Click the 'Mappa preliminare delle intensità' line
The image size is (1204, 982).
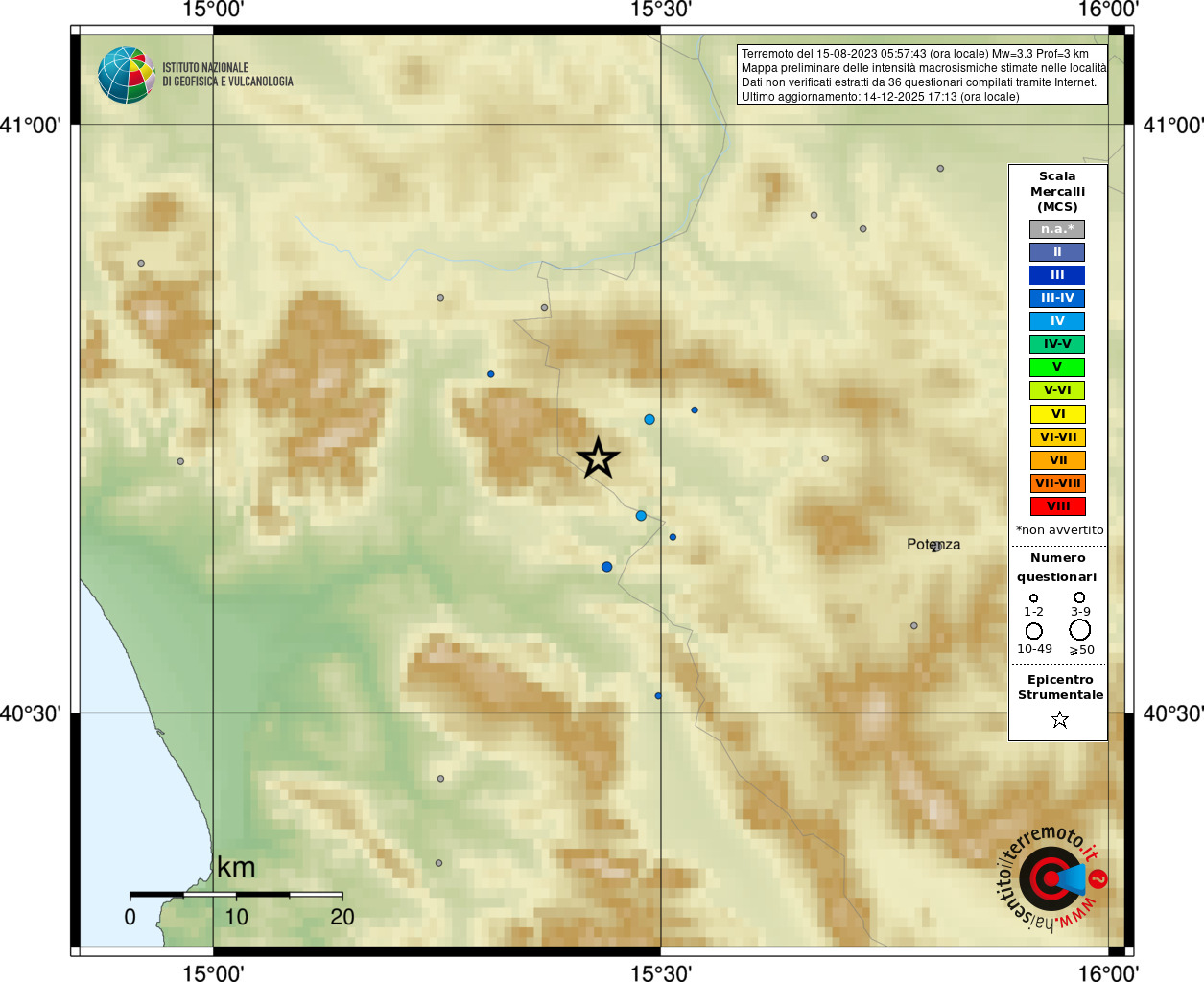pyautogui.click(x=924, y=68)
